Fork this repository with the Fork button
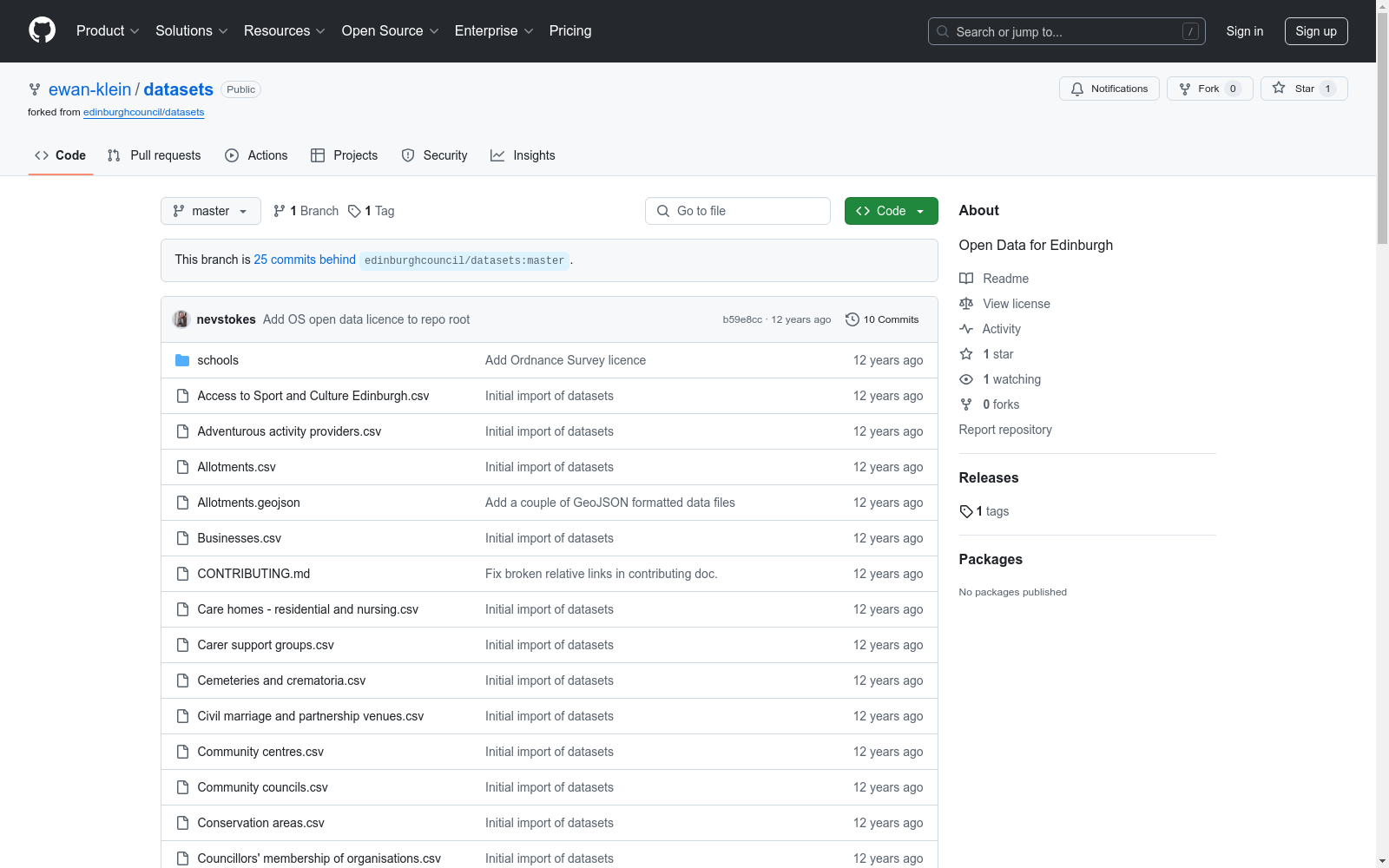Image resolution: width=1389 pixels, height=868 pixels. [1210, 89]
